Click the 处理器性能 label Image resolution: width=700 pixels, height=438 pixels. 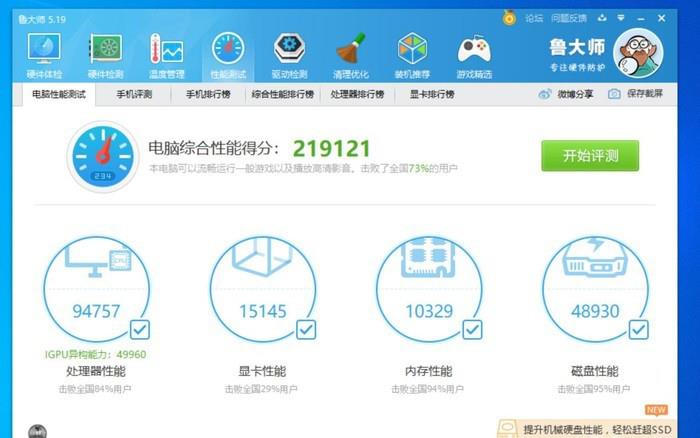click(x=96, y=371)
